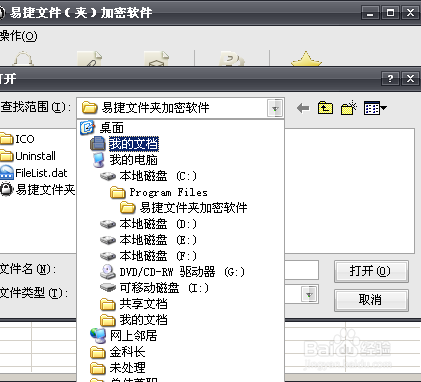Open the 操作(O) menu
The width and height of the screenshot is (421, 382).
(x=19, y=36)
